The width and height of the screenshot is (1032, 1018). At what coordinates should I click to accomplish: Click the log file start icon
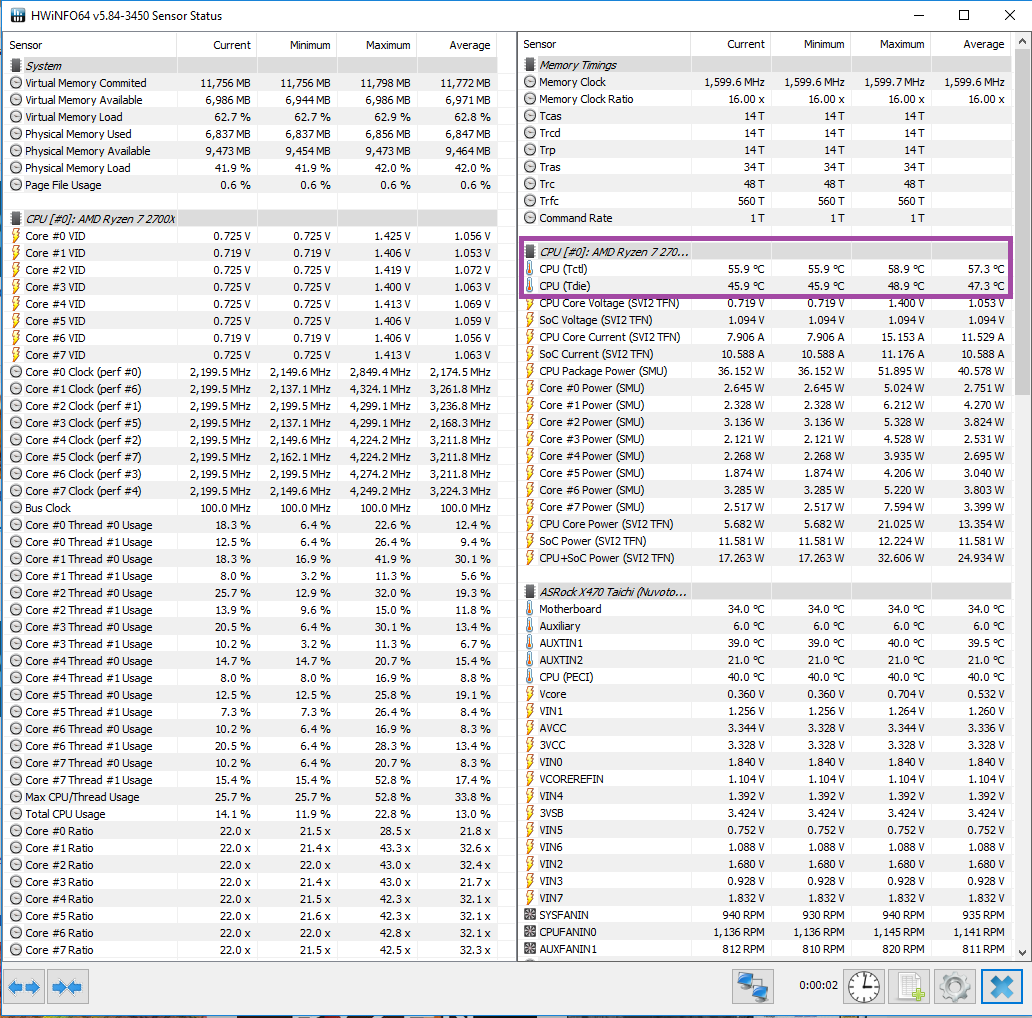point(910,986)
